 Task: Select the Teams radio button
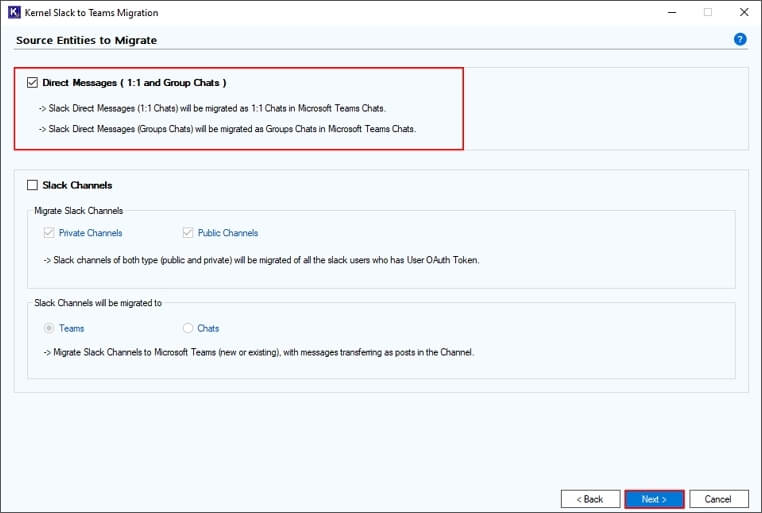49,328
